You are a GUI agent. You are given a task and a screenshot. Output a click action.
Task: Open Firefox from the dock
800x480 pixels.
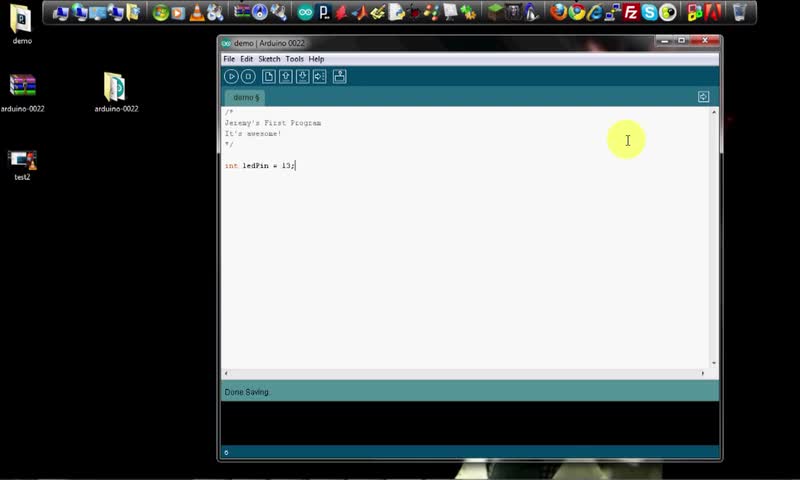[x=558, y=12]
